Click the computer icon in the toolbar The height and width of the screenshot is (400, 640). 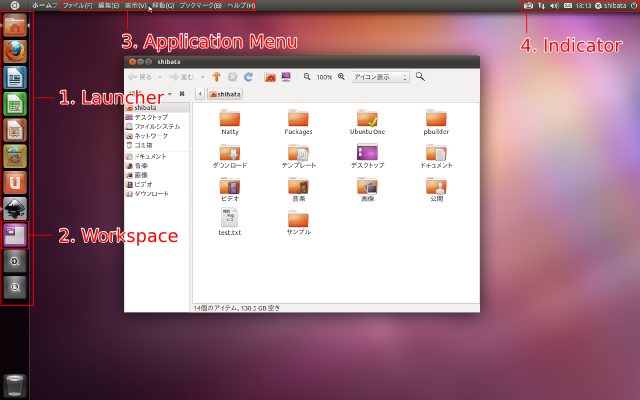286,77
